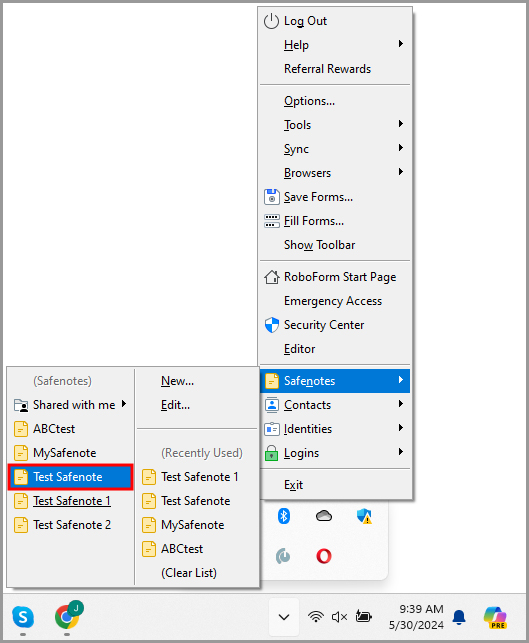
Task: Click the Shared with me folder icon
Action: click(21, 405)
